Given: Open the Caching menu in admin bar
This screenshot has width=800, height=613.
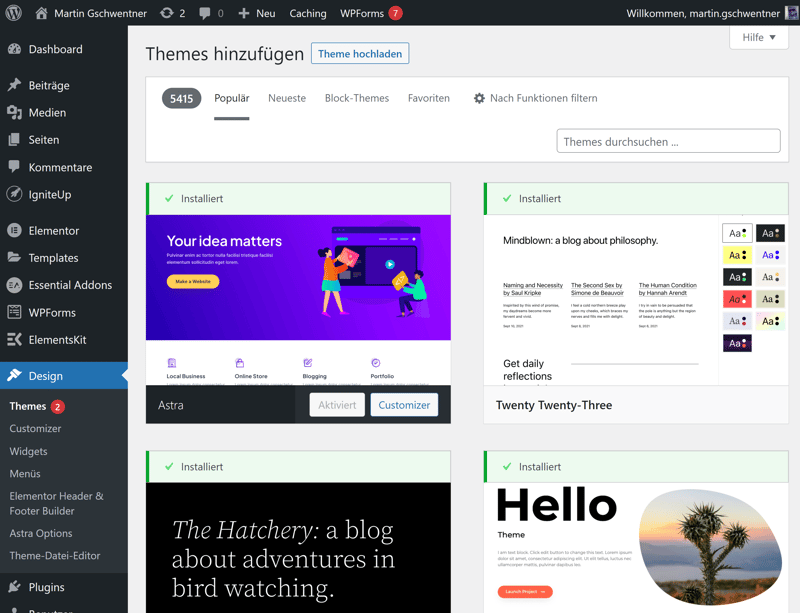Looking at the screenshot, I should 308,13.
